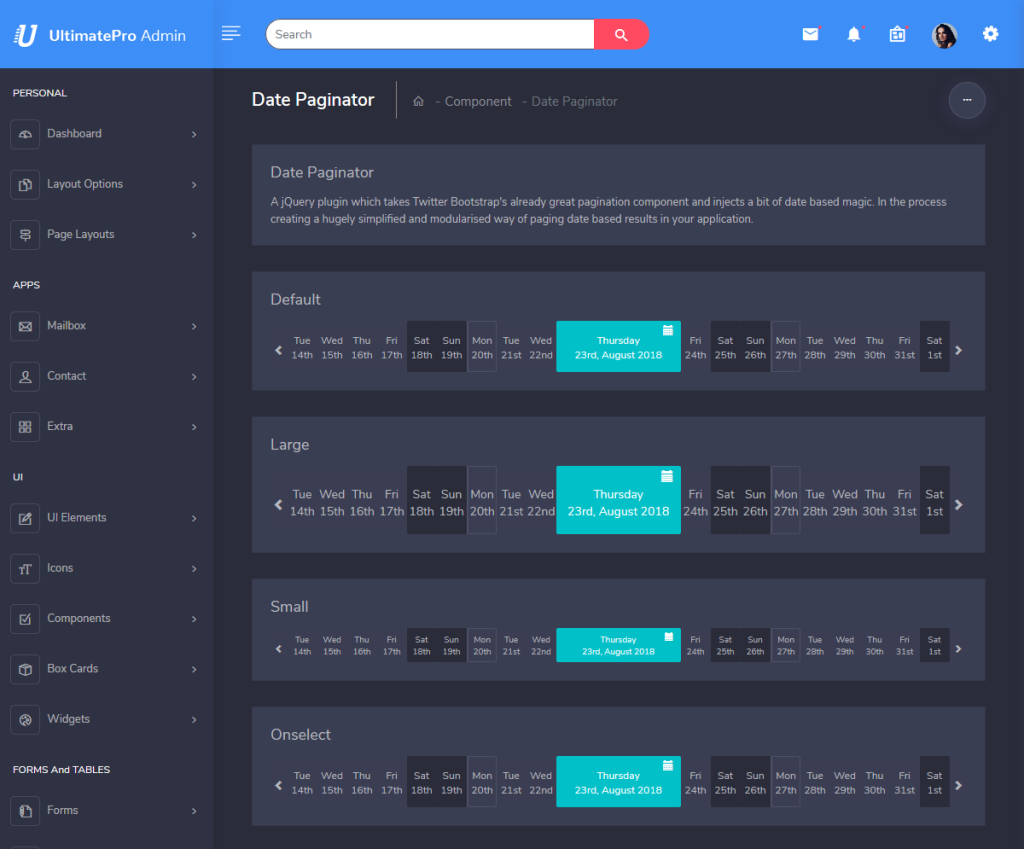Image resolution: width=1024 pixels, height=849 pixels.
Task: Click inside the Search field
Action: click(x=430, y=35)
